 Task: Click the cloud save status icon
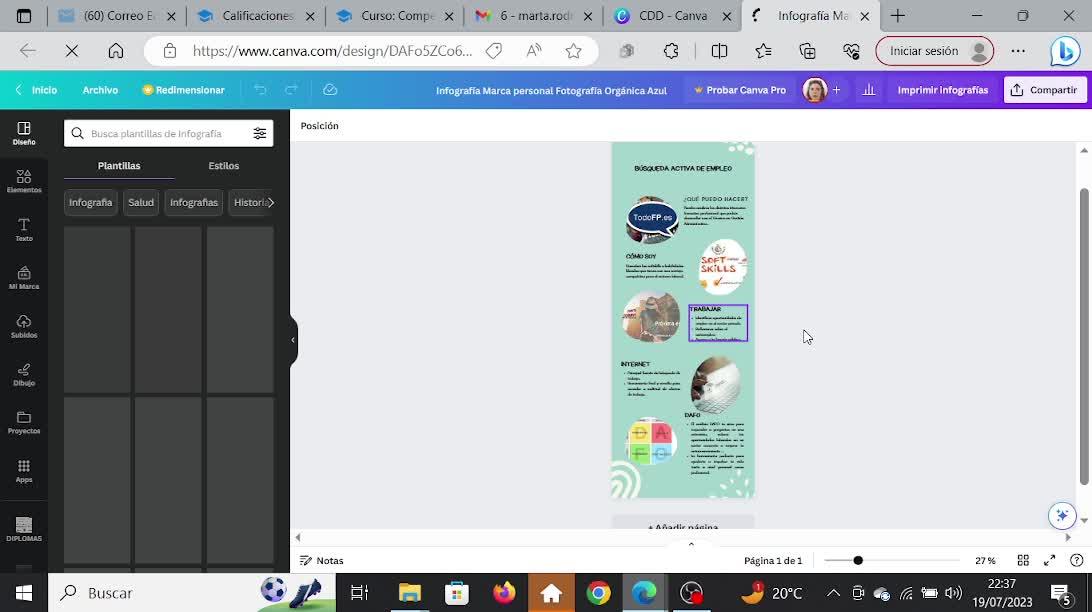(330, 90)
